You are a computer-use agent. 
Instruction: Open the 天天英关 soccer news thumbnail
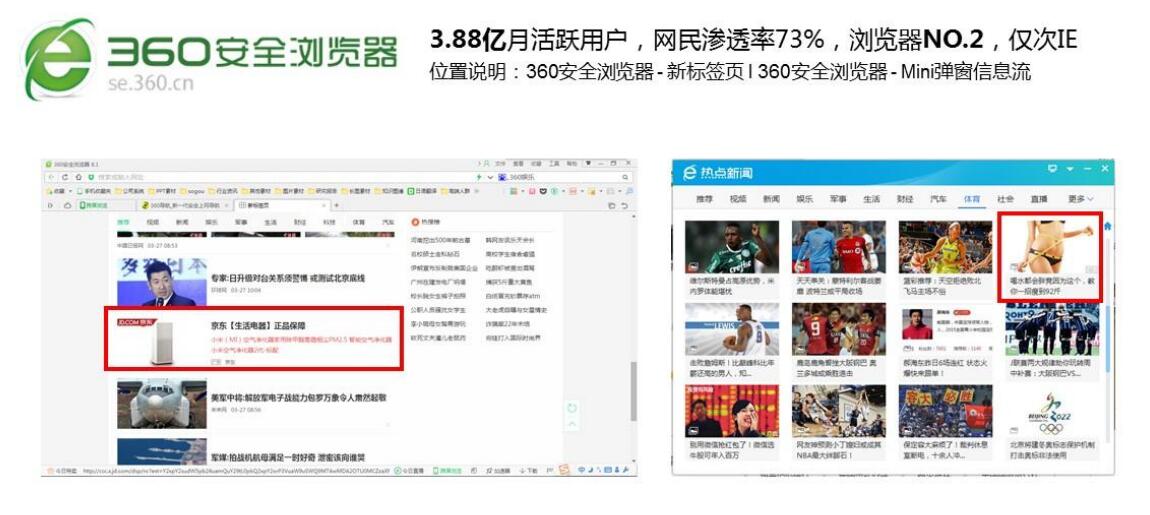tap(838, 246)
